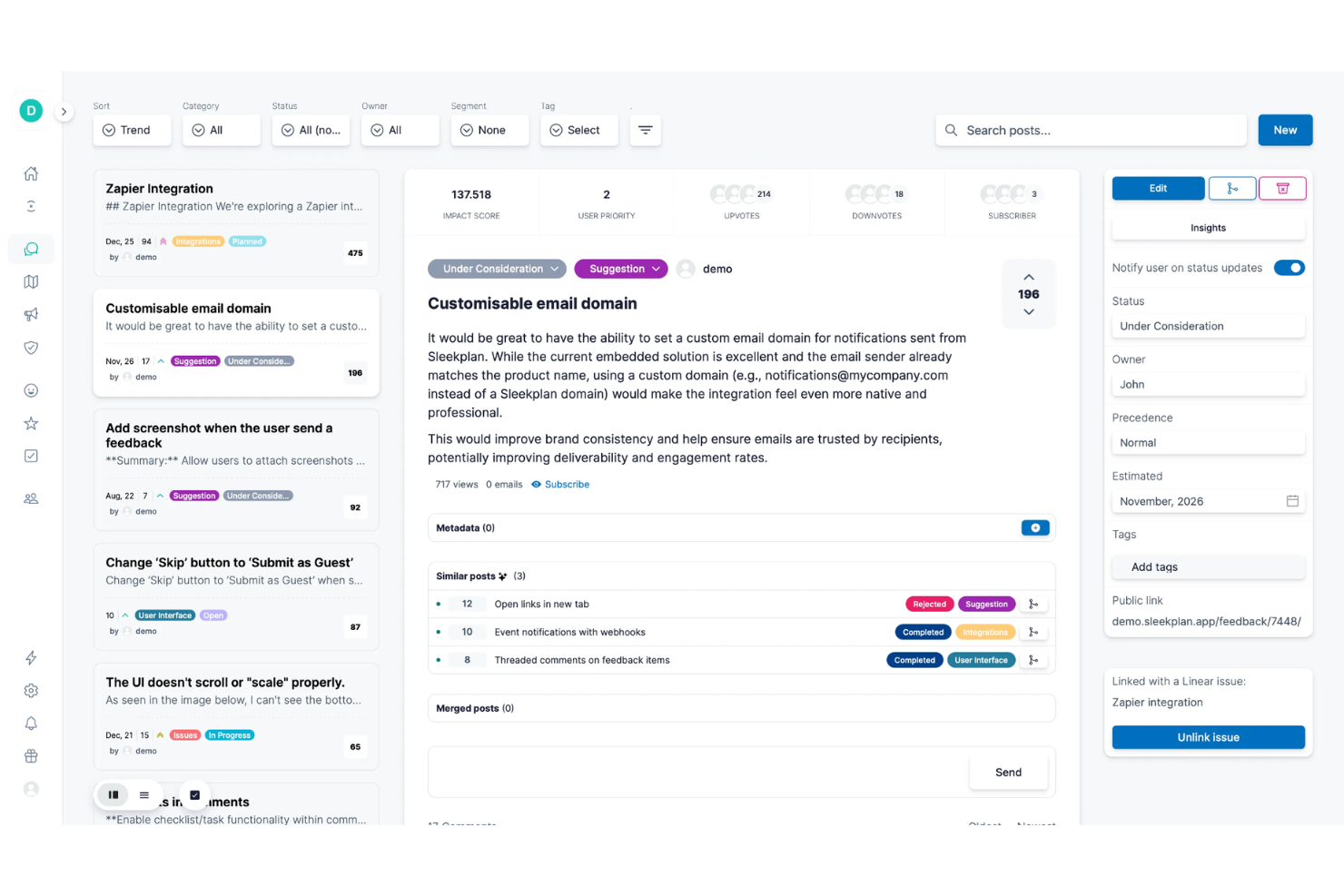Upvote the post with the up chevron
1344x896 pixels.
pos(1029,277)
